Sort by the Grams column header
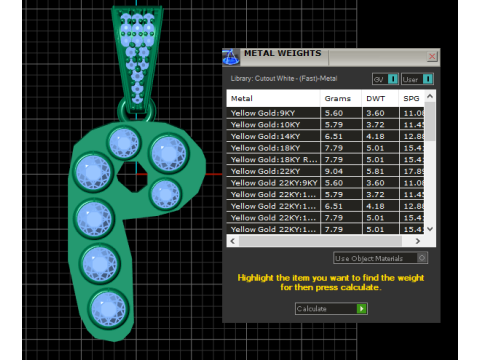Screen dimensions: 480x360 [341, 98]
